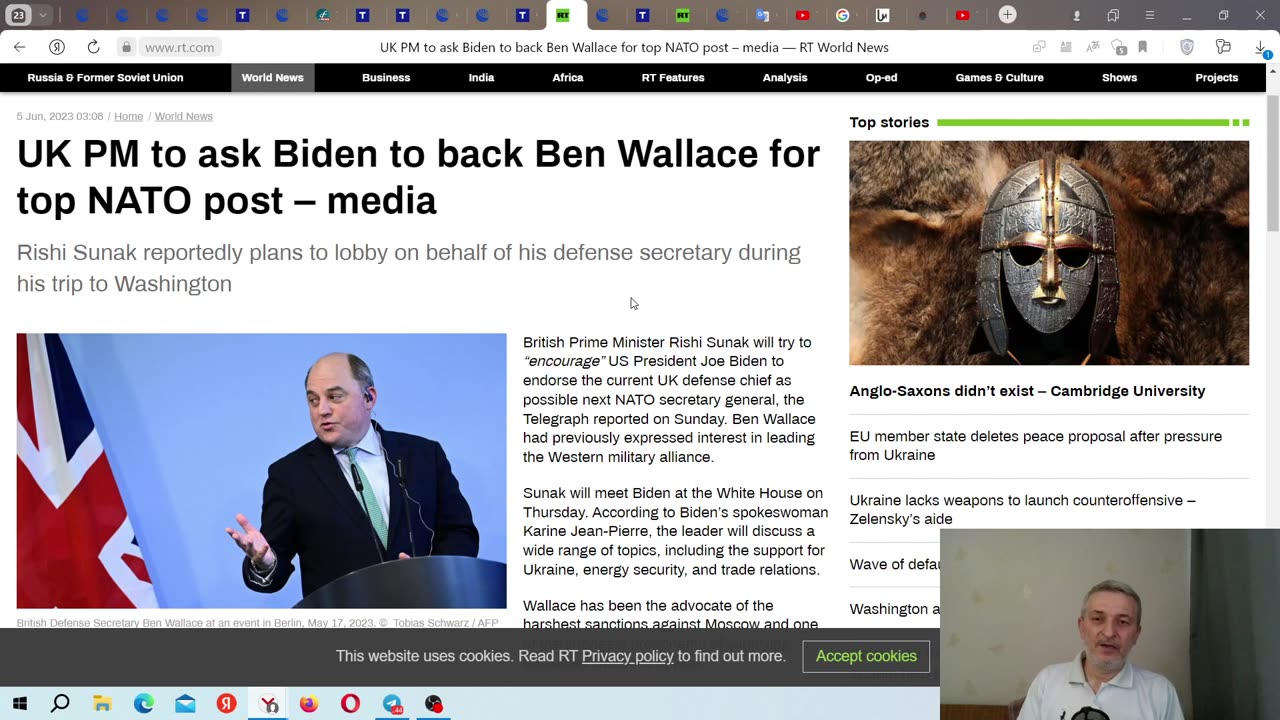Click the Home breadcrumb link
The height and width of the screenshot is (720, 1280).
(x=128, y=116)
